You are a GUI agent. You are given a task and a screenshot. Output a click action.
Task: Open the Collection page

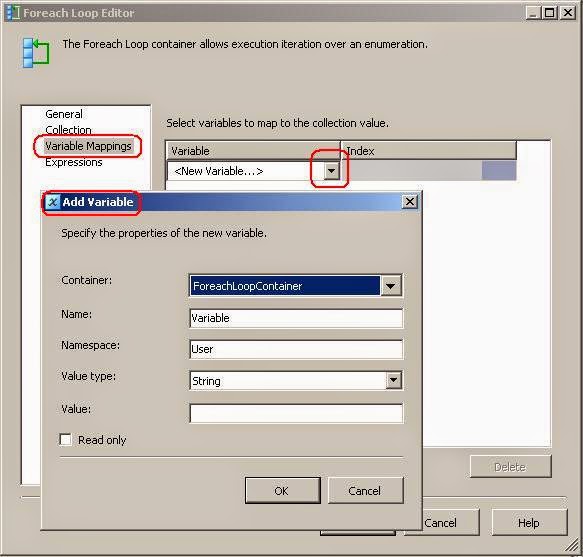[x=68, y=130]
